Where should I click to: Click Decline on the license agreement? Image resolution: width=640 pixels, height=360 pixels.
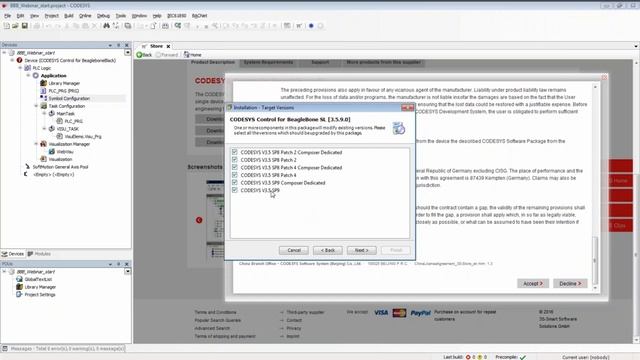point(570,283)
